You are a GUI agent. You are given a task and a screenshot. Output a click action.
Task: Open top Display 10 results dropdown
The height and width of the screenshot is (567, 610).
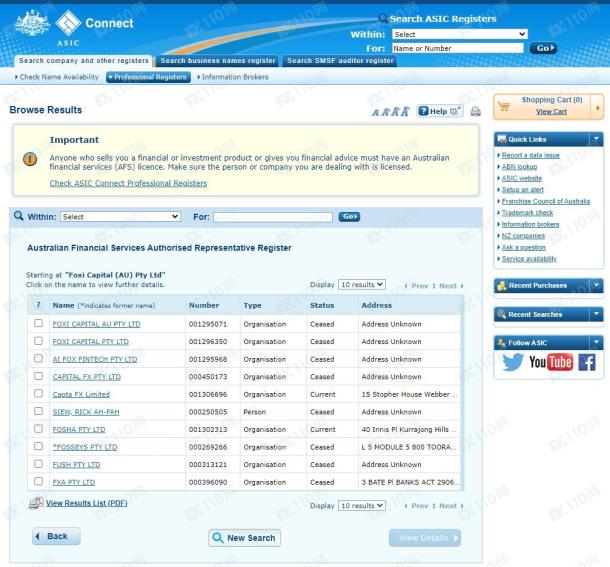(362, 284)
